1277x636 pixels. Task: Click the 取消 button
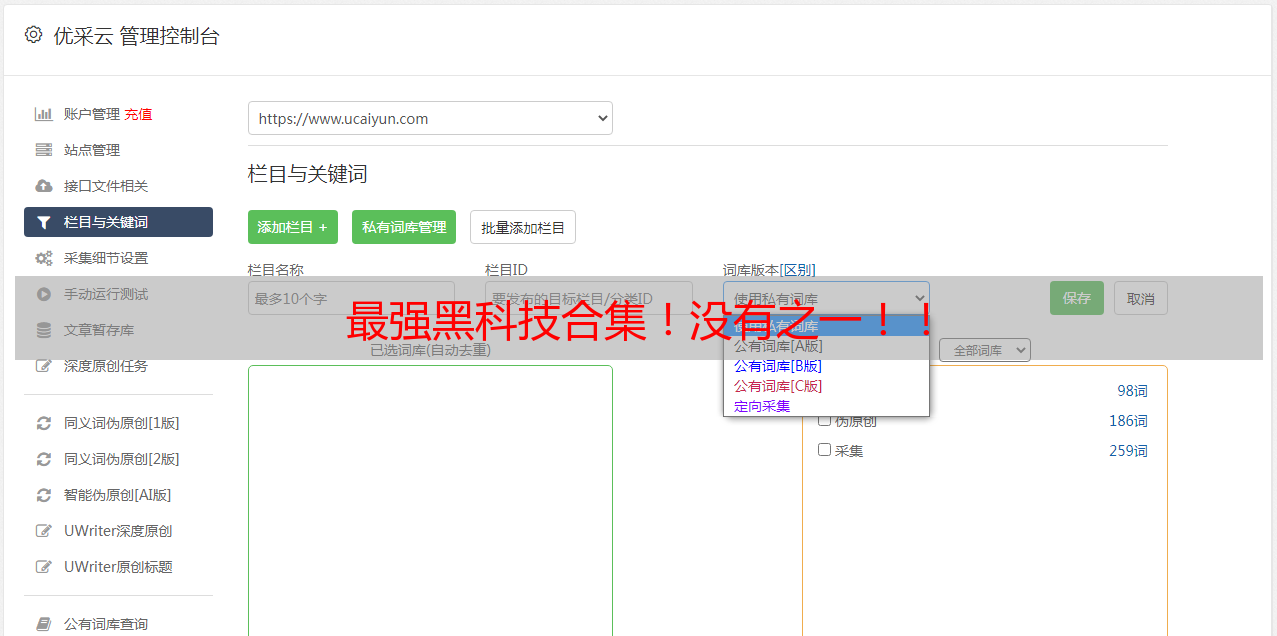point(1141,298)
